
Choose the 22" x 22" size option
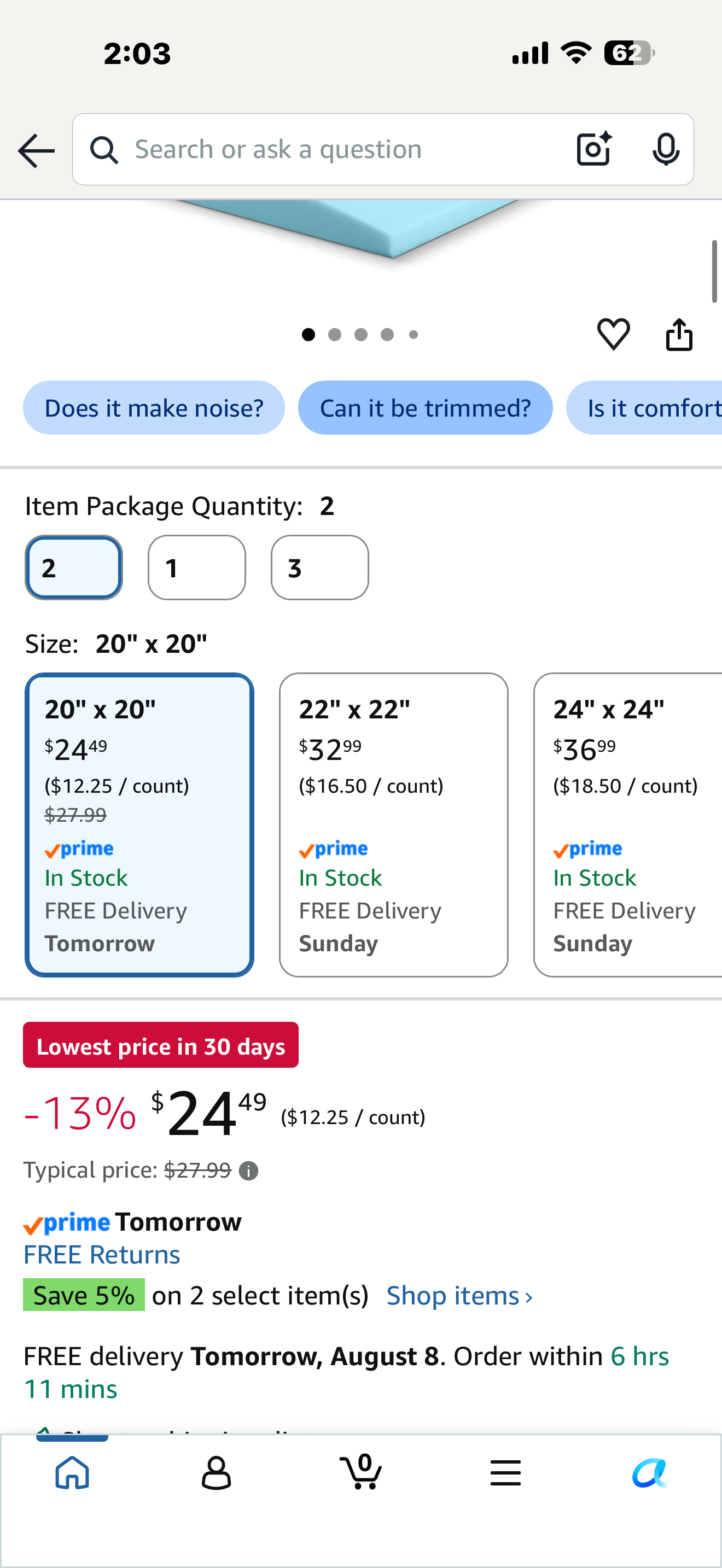(x=393, y=825)
